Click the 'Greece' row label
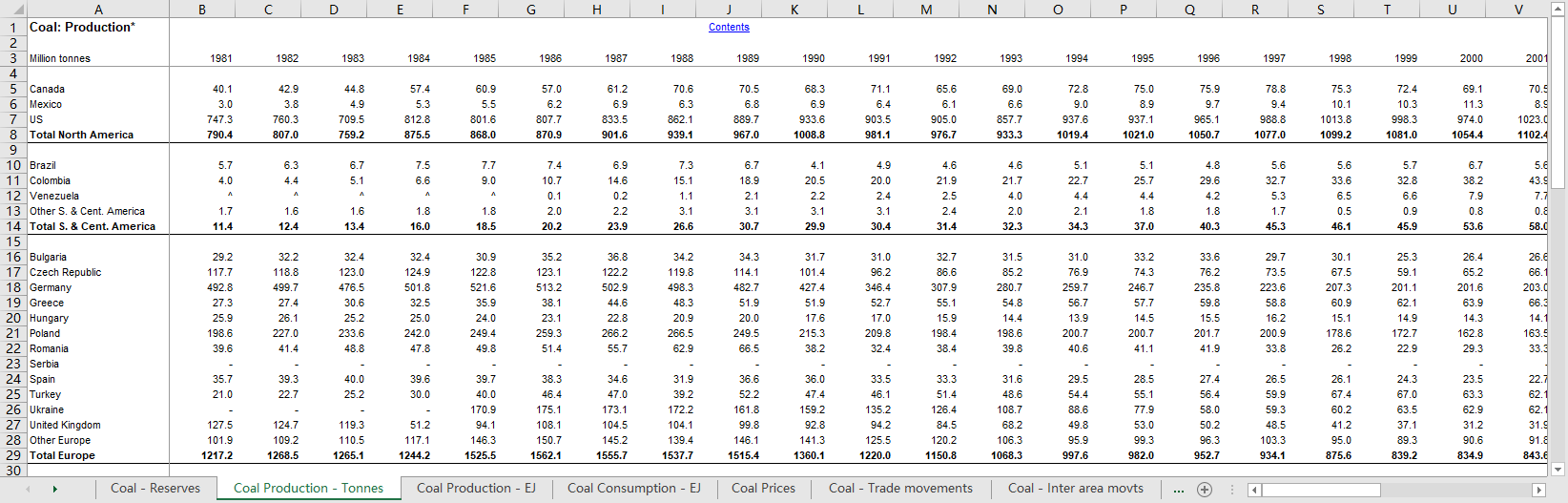The image size is (1568, 503). point(47,303)
